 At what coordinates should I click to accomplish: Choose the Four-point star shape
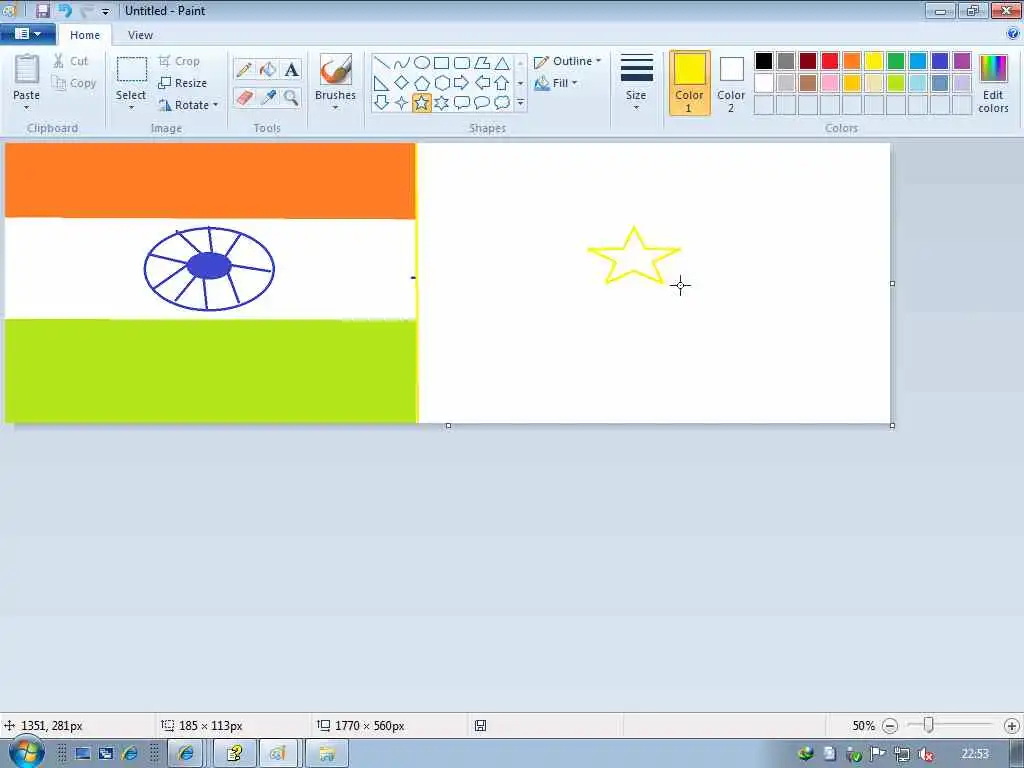pos(402,103)
